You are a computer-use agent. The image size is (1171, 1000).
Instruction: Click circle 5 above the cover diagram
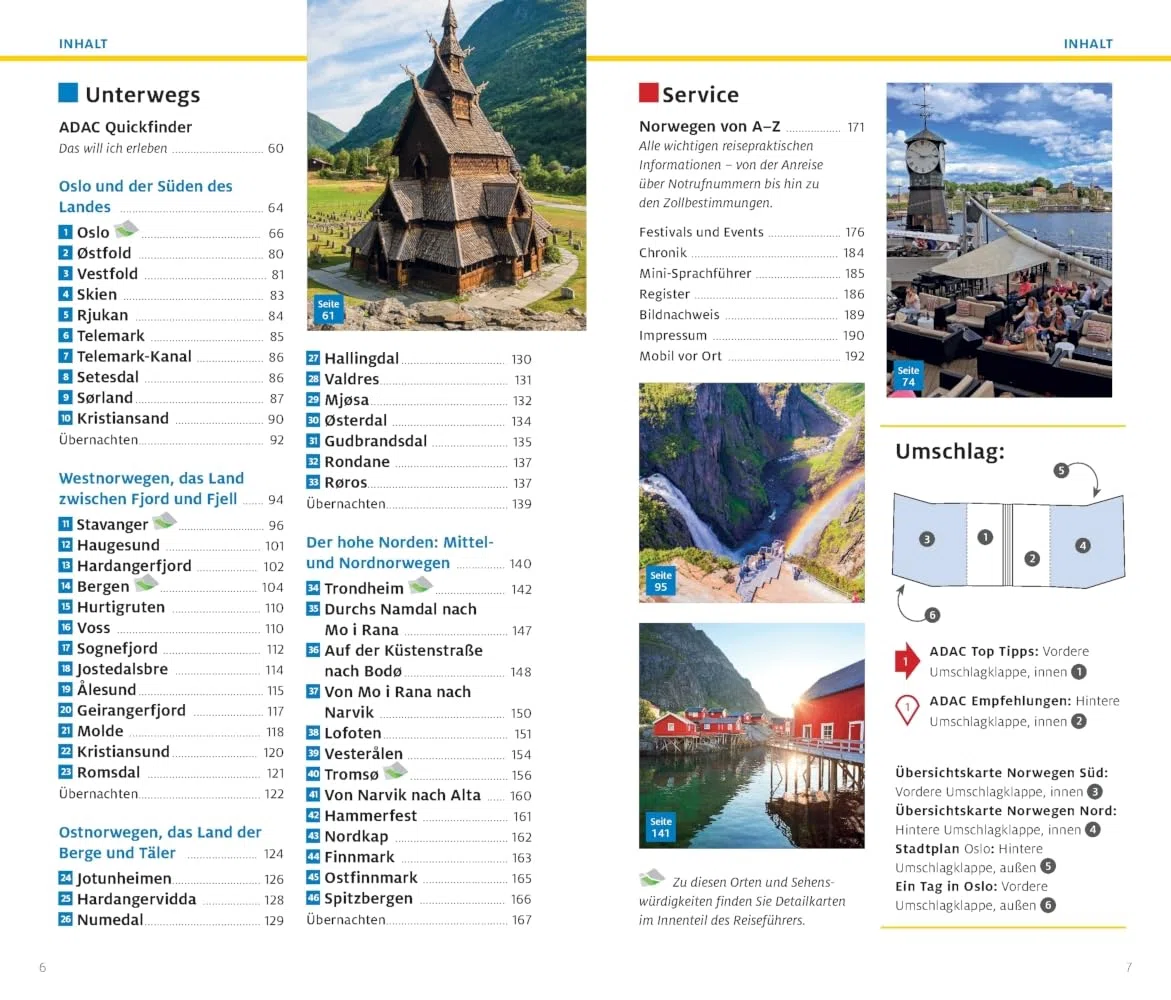click(1061, 471)
